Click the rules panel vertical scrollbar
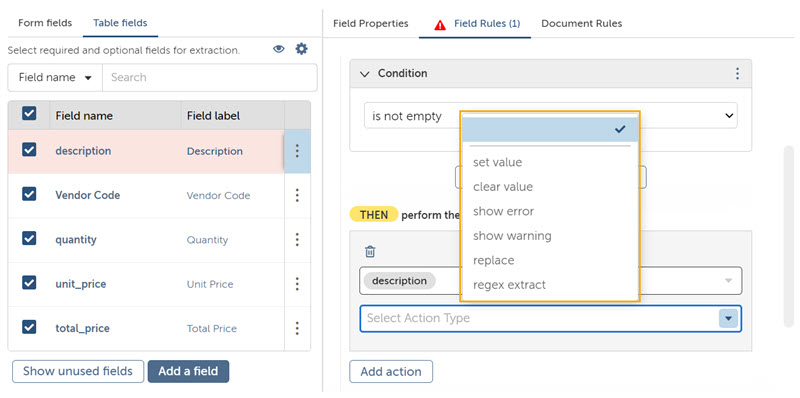The height and width of the screenshot is (398, 800). click(789, 236)
